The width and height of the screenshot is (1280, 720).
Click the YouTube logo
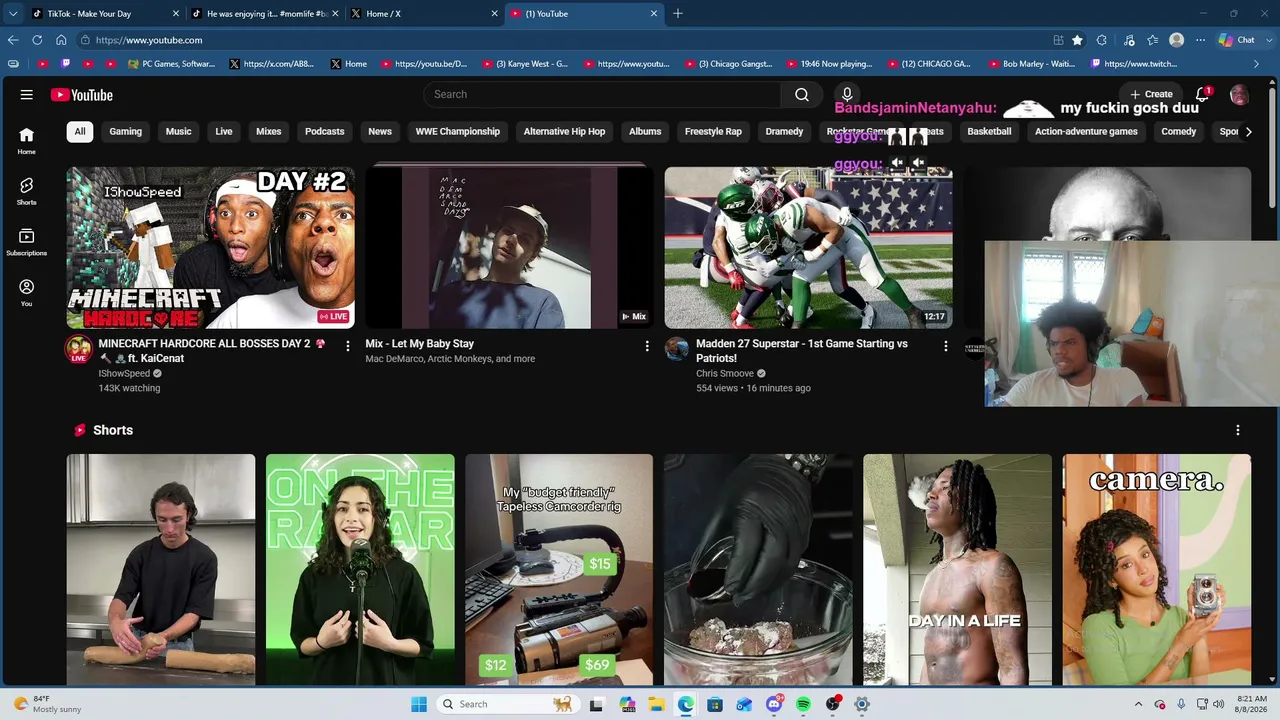click(x=82, y=95)
